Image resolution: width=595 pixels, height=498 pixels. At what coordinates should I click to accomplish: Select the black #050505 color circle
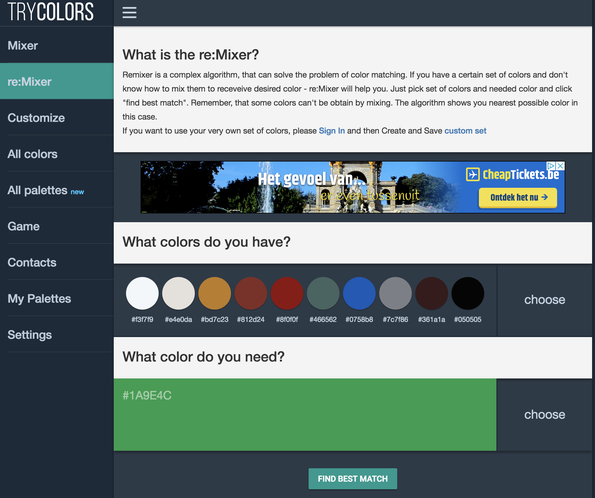[468, 293]
